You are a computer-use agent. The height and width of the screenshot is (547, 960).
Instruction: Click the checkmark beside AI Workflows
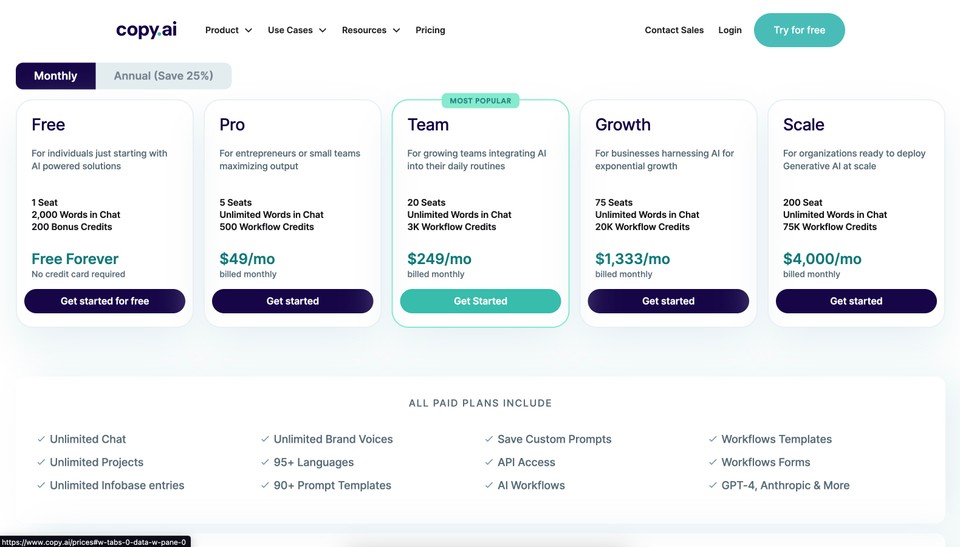pyautogui.click(x=489, y=485)
